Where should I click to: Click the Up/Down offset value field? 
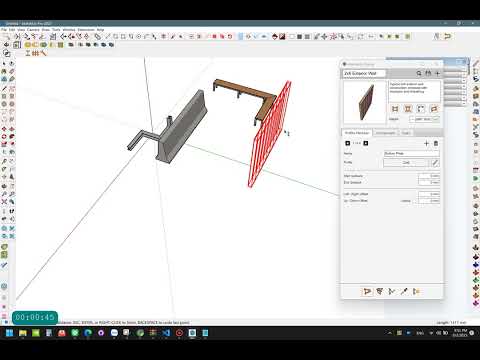(x=429, y=201)
